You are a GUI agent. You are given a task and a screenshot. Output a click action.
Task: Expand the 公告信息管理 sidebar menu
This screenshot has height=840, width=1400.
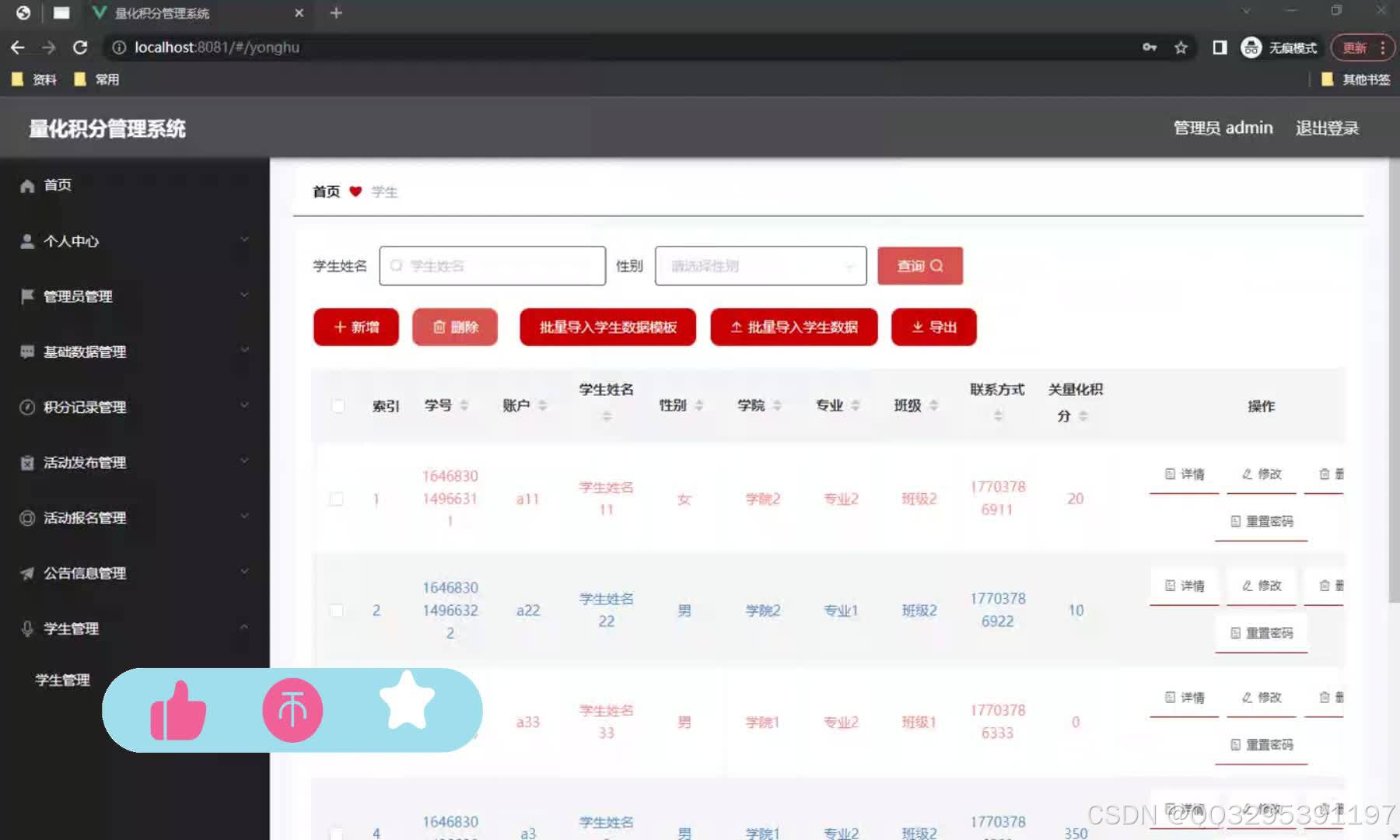(x=244, y=572)
